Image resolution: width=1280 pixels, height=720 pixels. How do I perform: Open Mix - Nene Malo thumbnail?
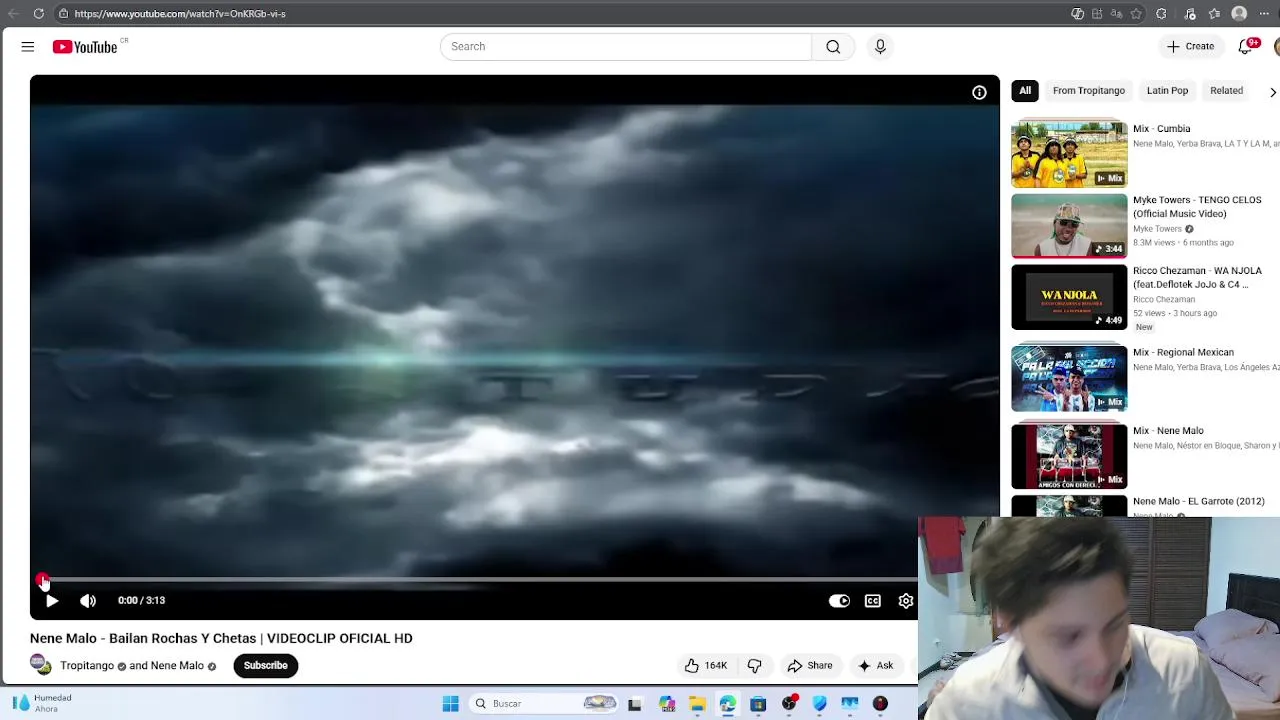pyautogui.click(x=1069, y=456)
